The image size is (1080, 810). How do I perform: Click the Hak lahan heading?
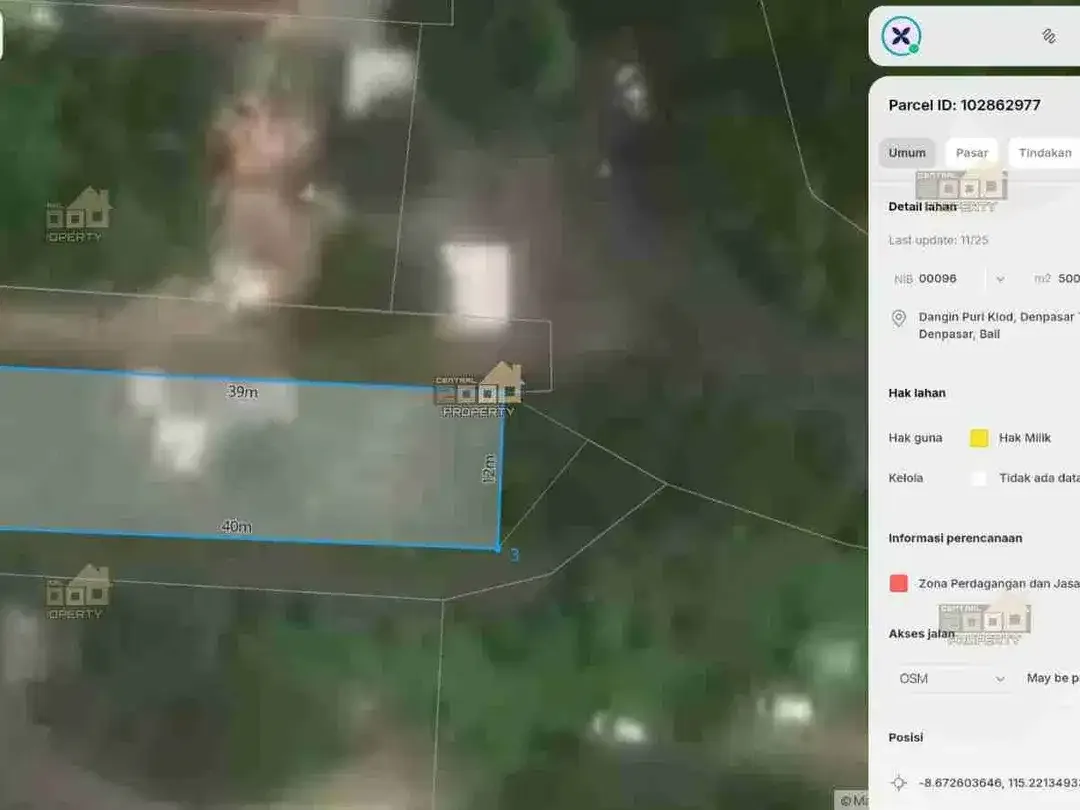(x=917, y=393)
